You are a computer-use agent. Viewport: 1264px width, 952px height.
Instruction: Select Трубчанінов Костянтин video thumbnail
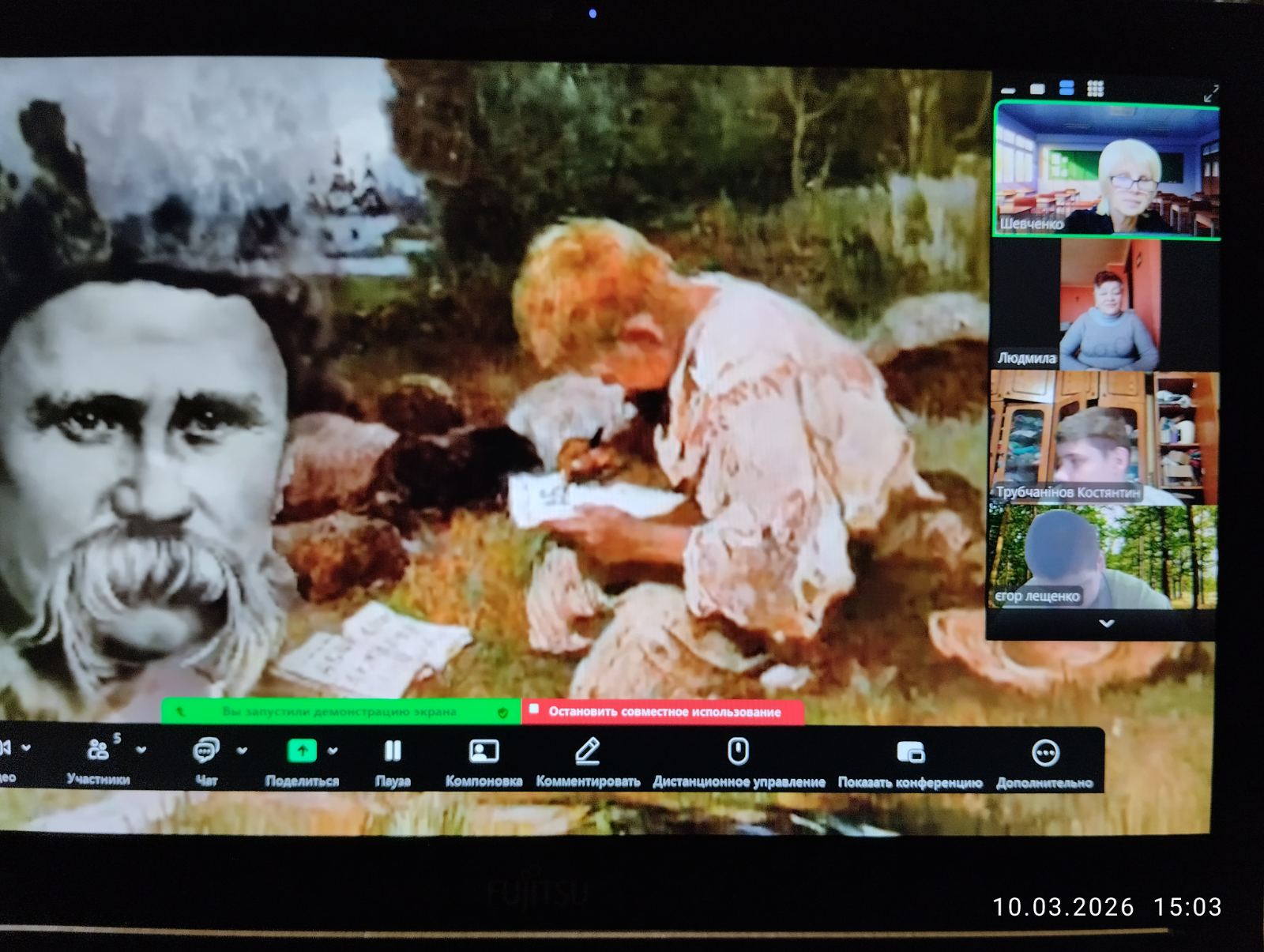[1104, 438]
